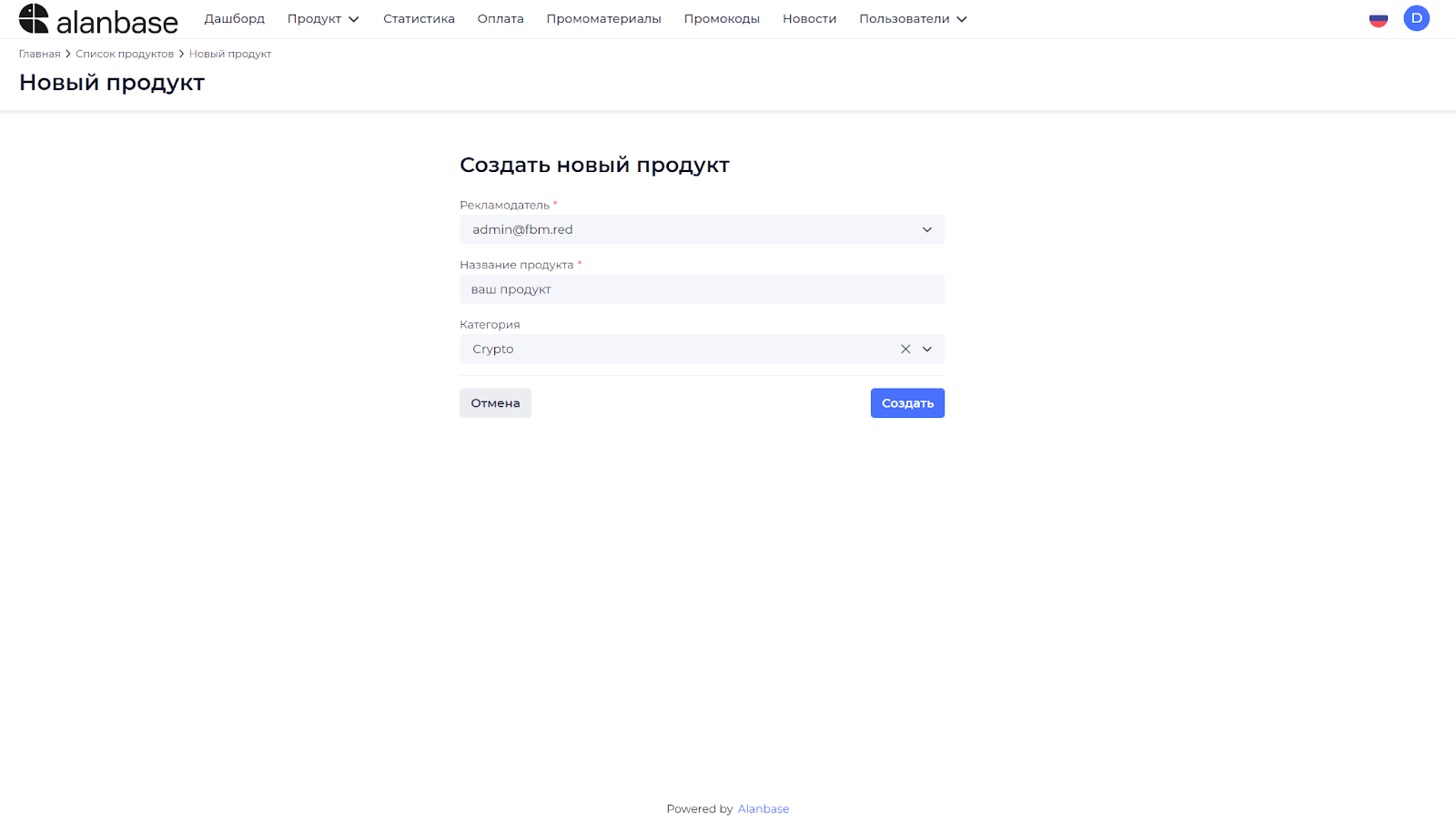Open the Промоматериалы page
Image resolution: width=1456 pixels, height=821 pixels.
(603, 18)
